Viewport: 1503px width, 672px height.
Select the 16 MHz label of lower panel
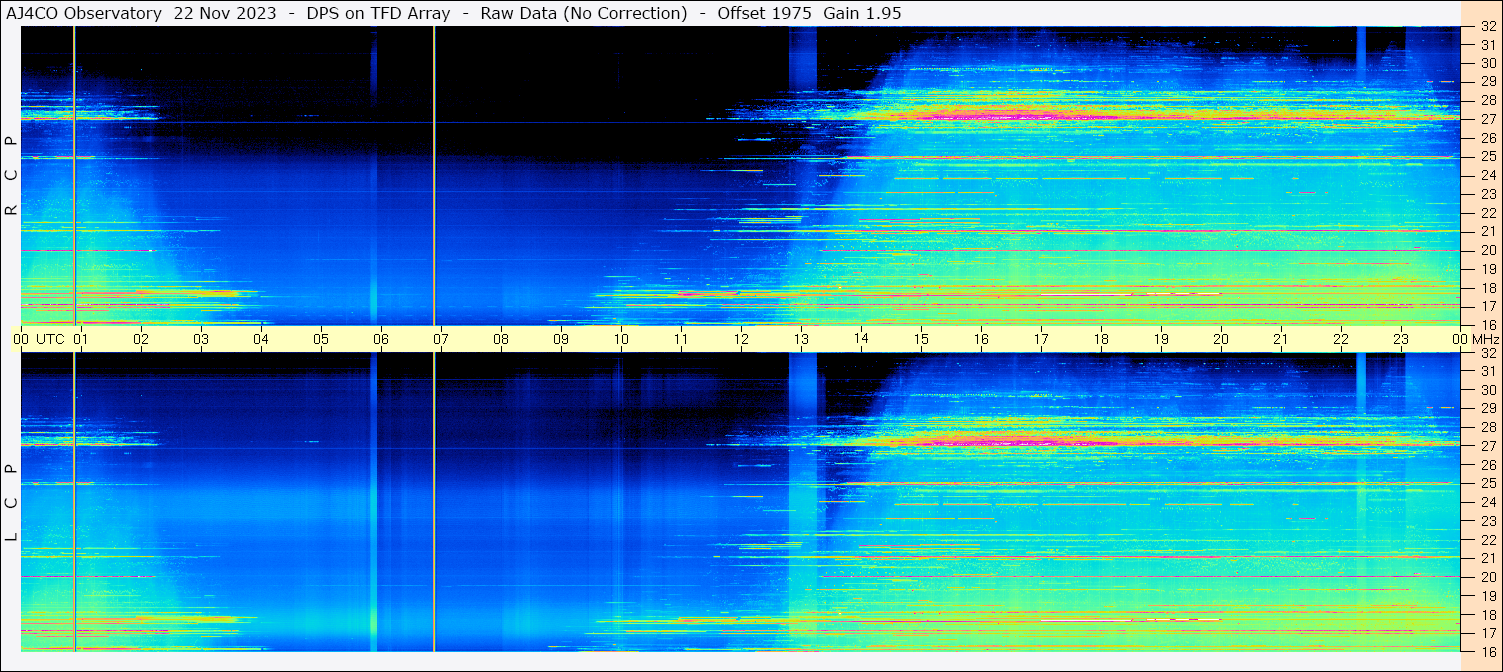(1487, 651)
